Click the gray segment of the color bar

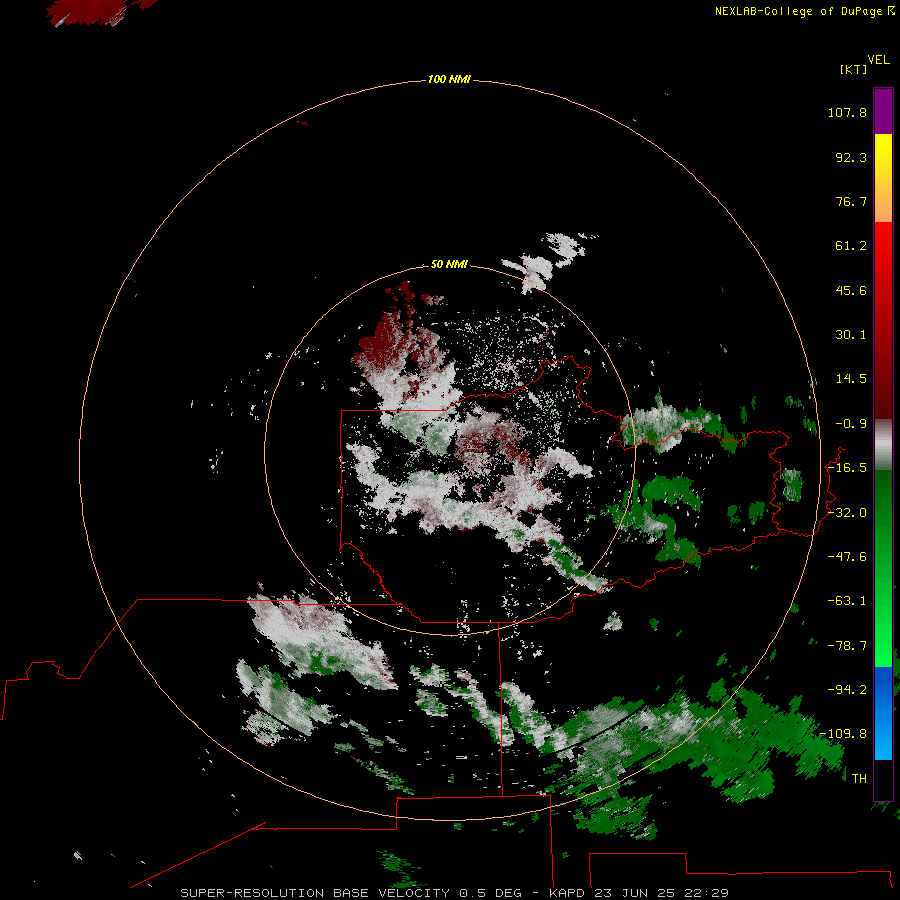(883, 445)
